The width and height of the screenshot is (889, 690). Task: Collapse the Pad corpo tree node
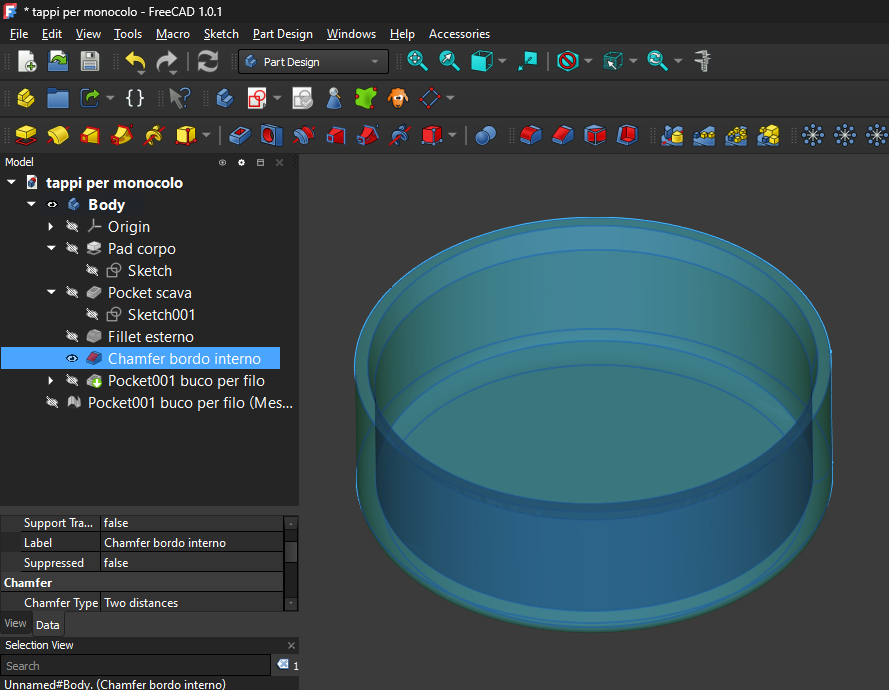click(x=51, y=249)
